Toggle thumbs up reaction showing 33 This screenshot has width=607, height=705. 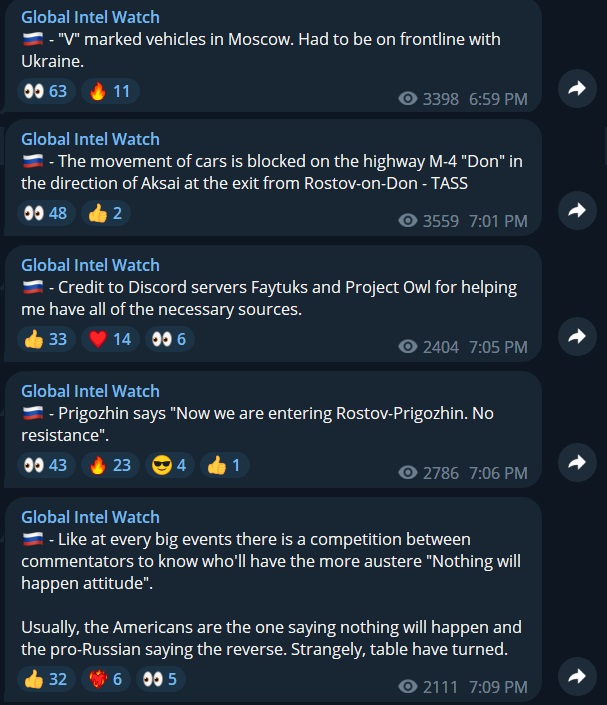46,339
